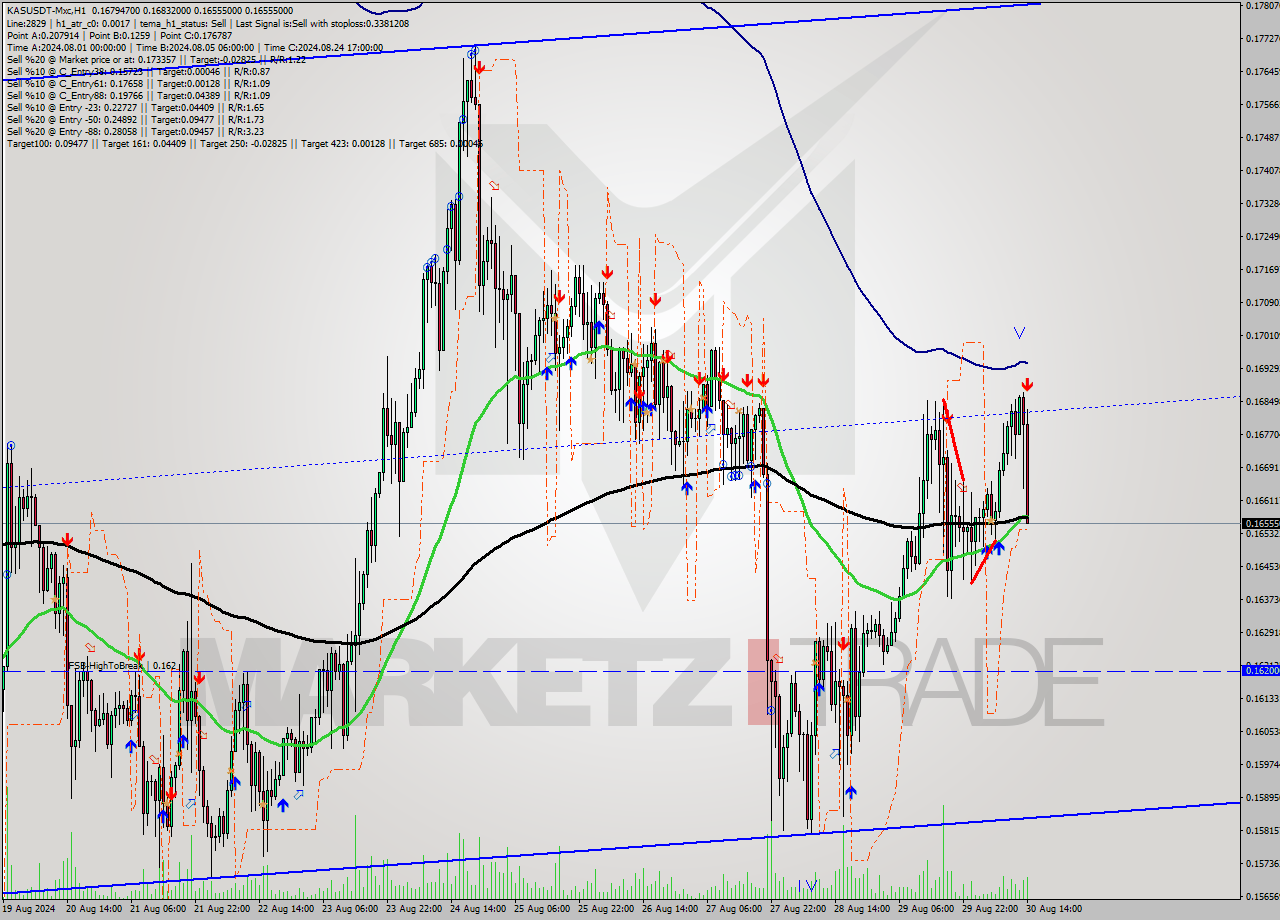Click the 0.17169 price axis label
1280x920 pixels.
tap(1262, 269)
